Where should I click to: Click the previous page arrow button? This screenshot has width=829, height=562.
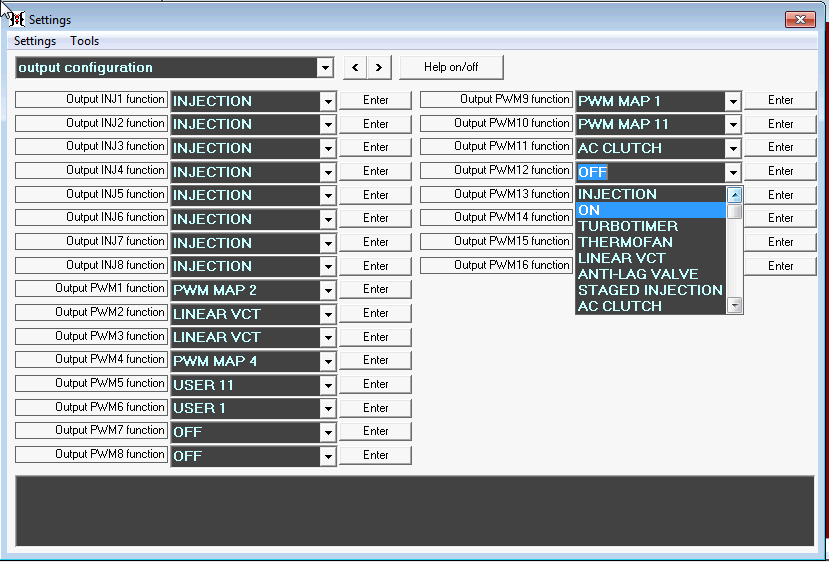point(355,67)
